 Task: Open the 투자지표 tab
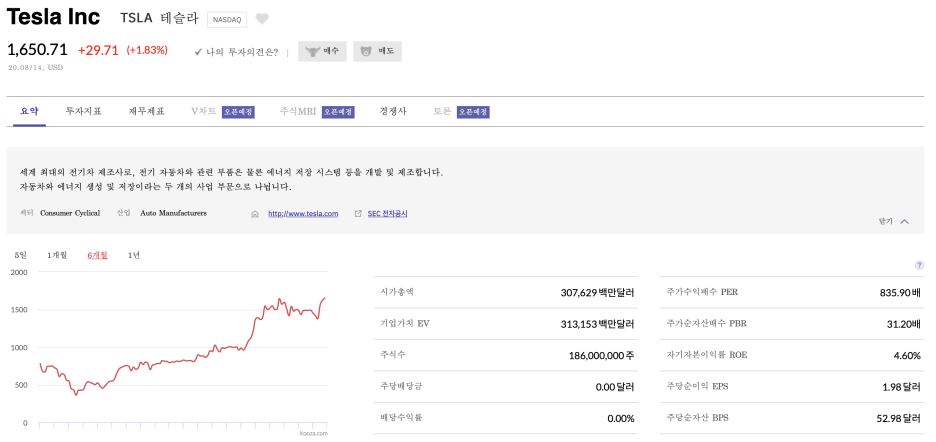pos(84,112)
